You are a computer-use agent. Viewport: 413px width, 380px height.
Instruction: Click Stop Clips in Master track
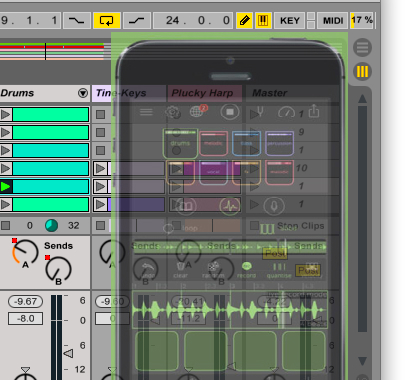pos(301,226)
